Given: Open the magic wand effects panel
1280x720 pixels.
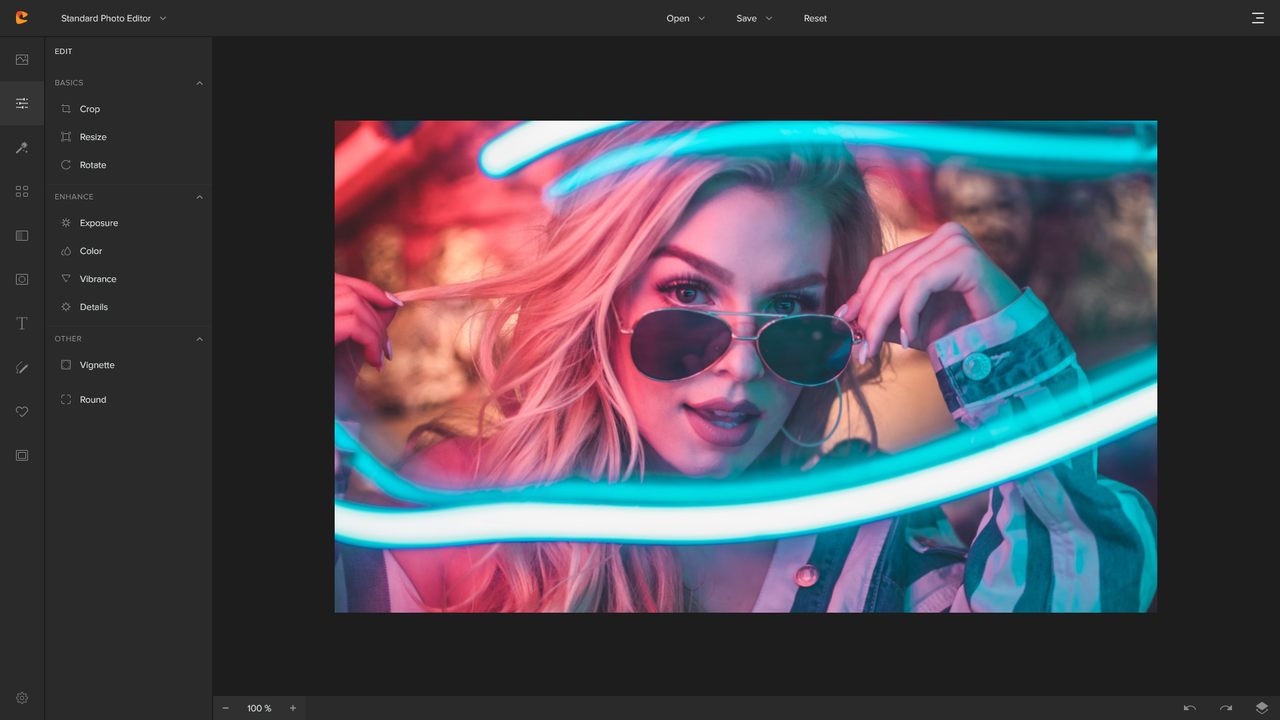Looking at the screenshot, I should pos(22,148).
